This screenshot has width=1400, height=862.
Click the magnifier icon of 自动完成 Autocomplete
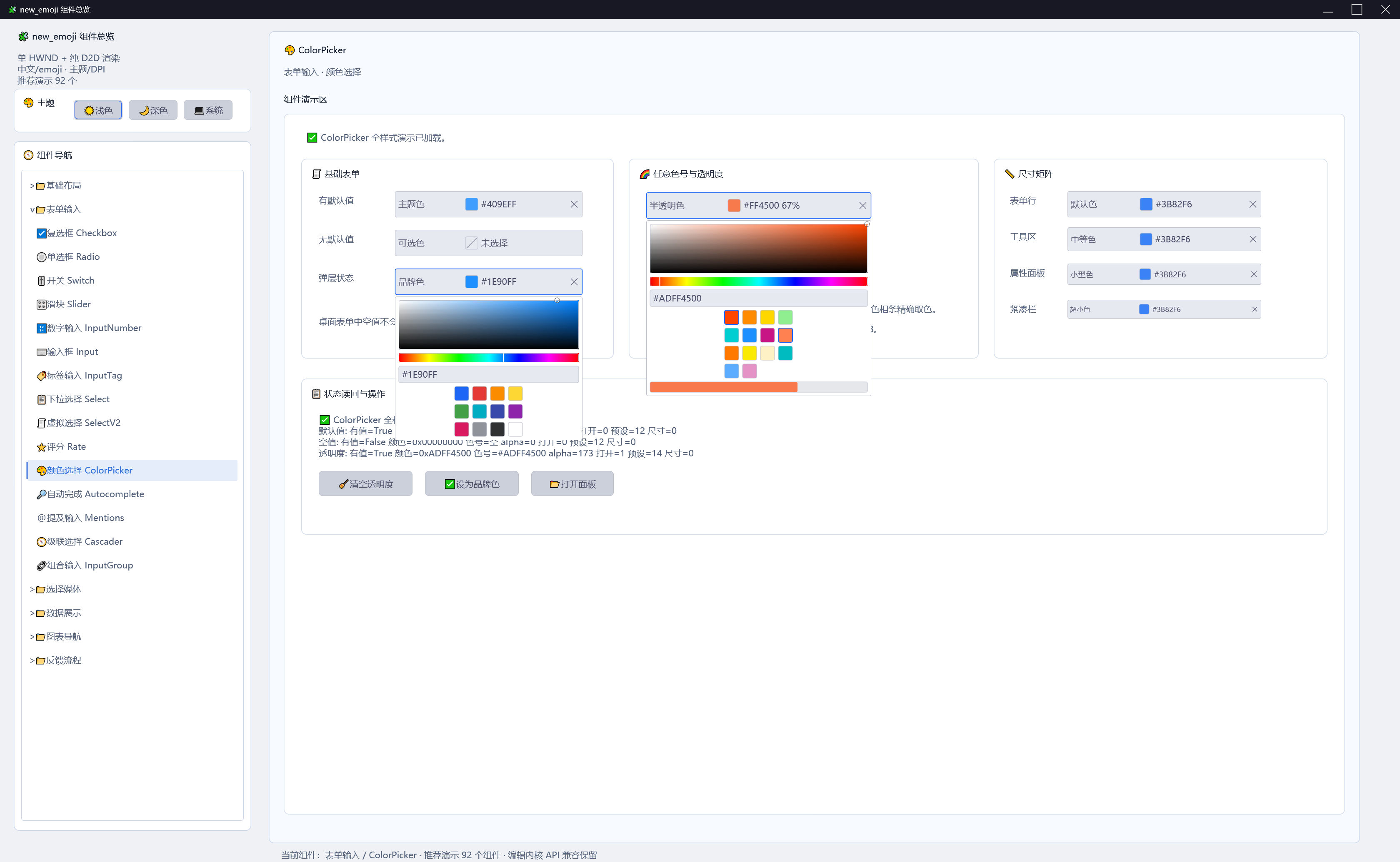click(x=42, y=494)
